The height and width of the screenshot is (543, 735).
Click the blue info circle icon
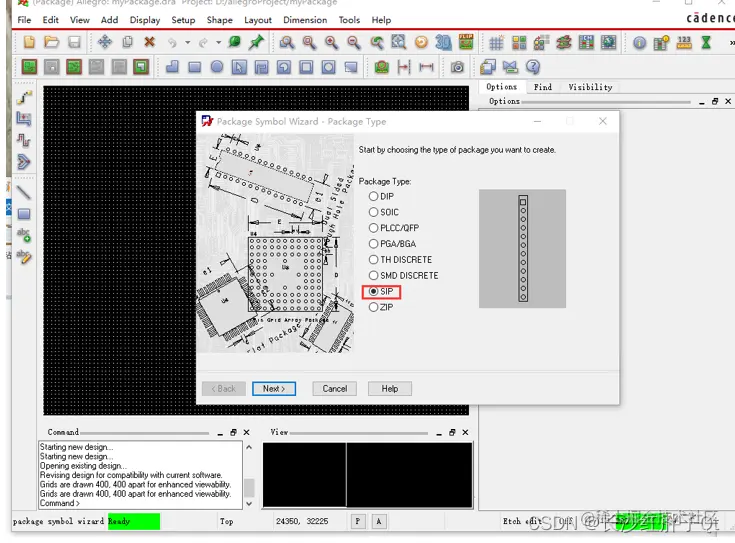pos(639,43)
